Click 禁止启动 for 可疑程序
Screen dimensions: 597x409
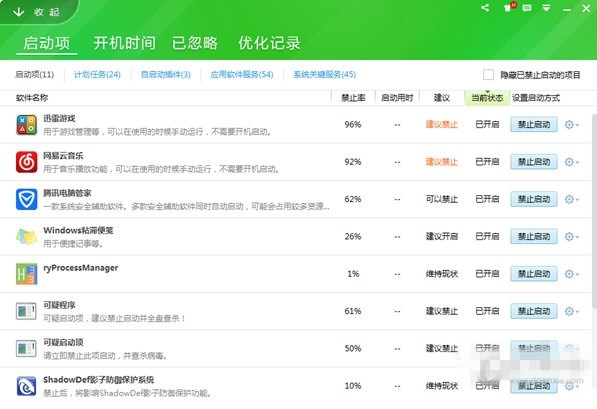pos(534,311)
